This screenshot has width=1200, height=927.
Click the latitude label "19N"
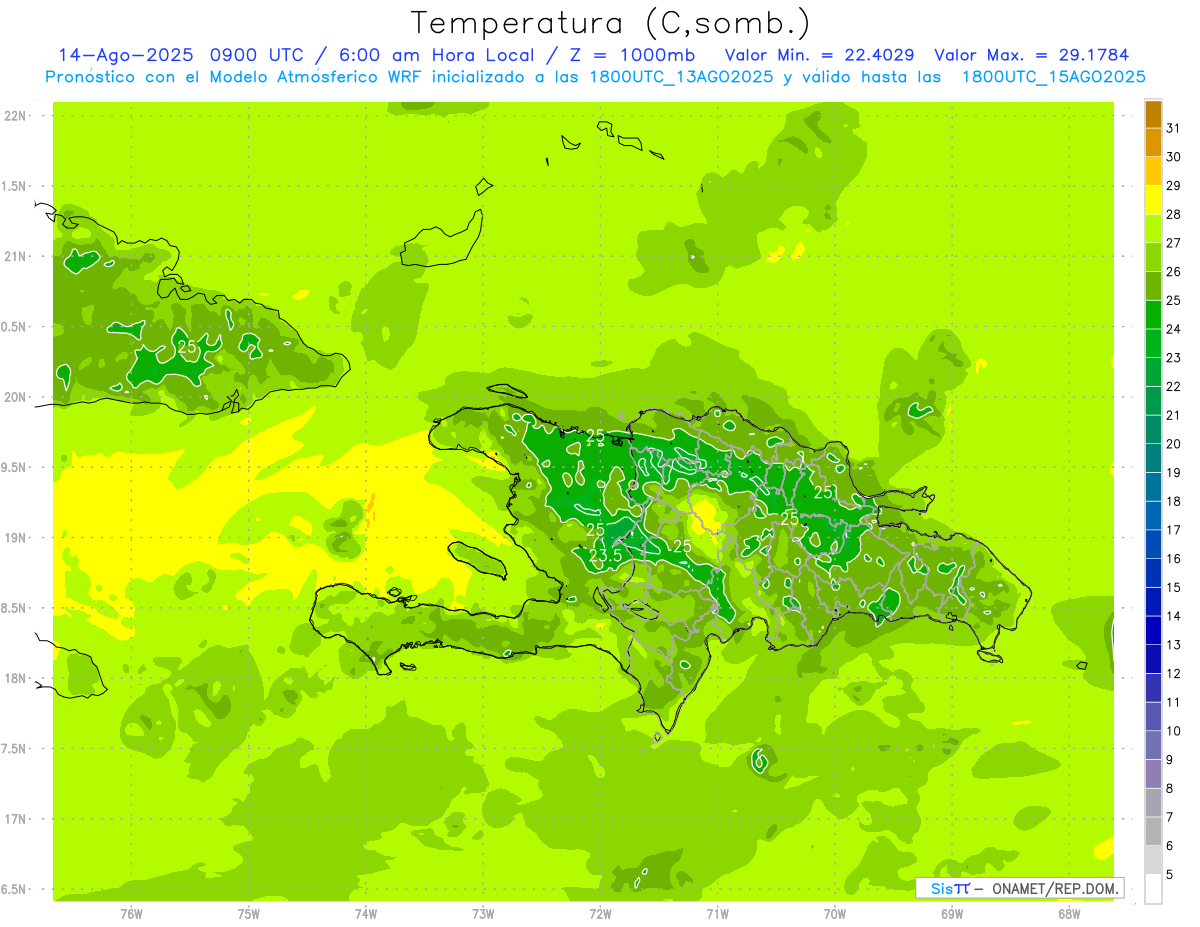click(17, 538)
